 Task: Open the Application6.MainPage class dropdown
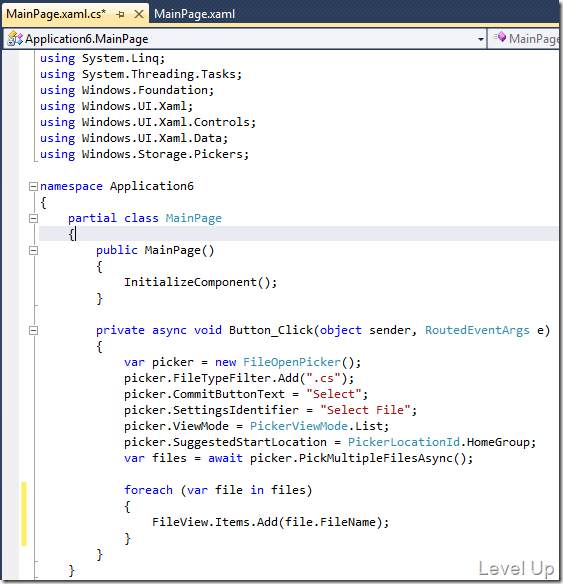481,39
